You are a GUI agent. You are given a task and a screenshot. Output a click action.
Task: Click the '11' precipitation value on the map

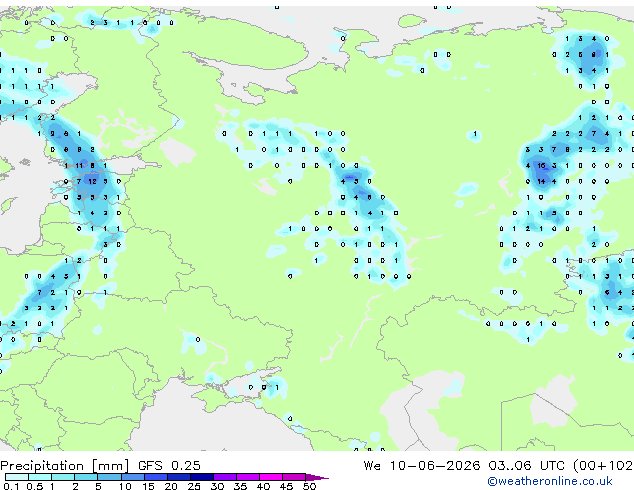(79, 165)
